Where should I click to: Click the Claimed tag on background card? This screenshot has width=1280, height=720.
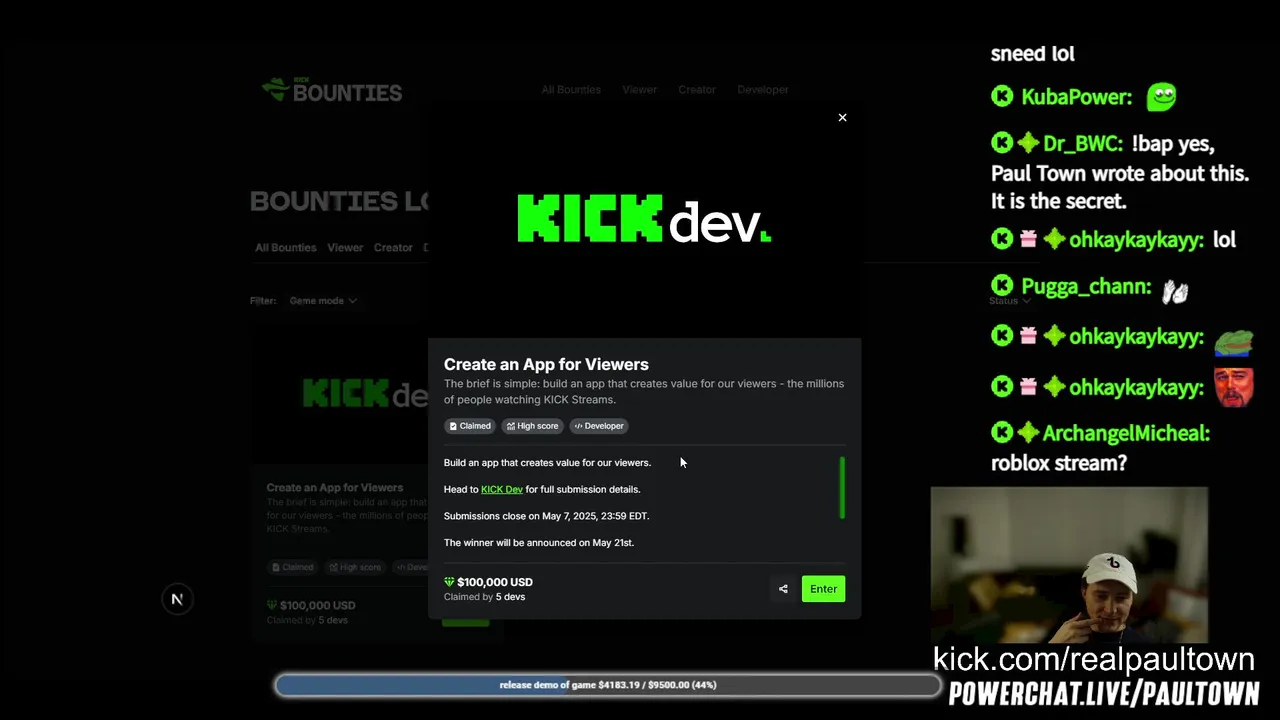[292, 567]
